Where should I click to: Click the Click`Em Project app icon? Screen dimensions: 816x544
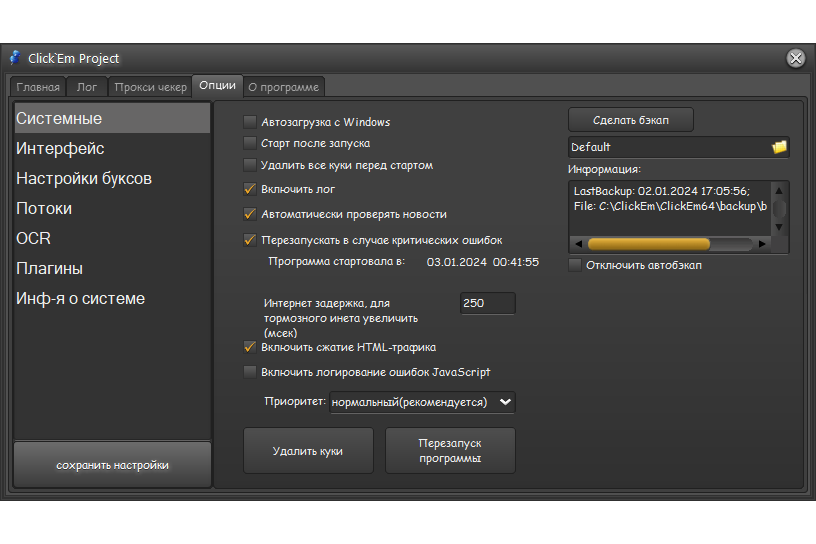tap(16, 58)
